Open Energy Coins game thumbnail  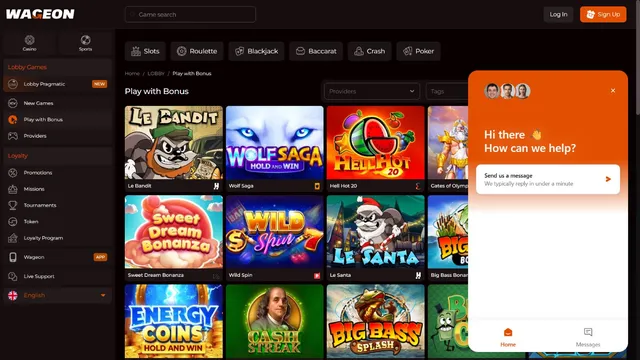click(174, 321)
